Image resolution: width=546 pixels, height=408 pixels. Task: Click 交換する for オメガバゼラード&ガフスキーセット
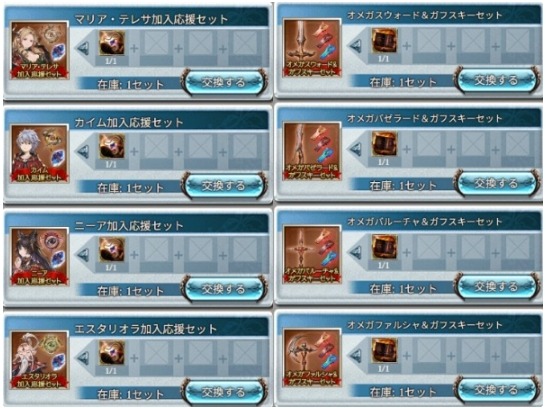tap(496, 183)
